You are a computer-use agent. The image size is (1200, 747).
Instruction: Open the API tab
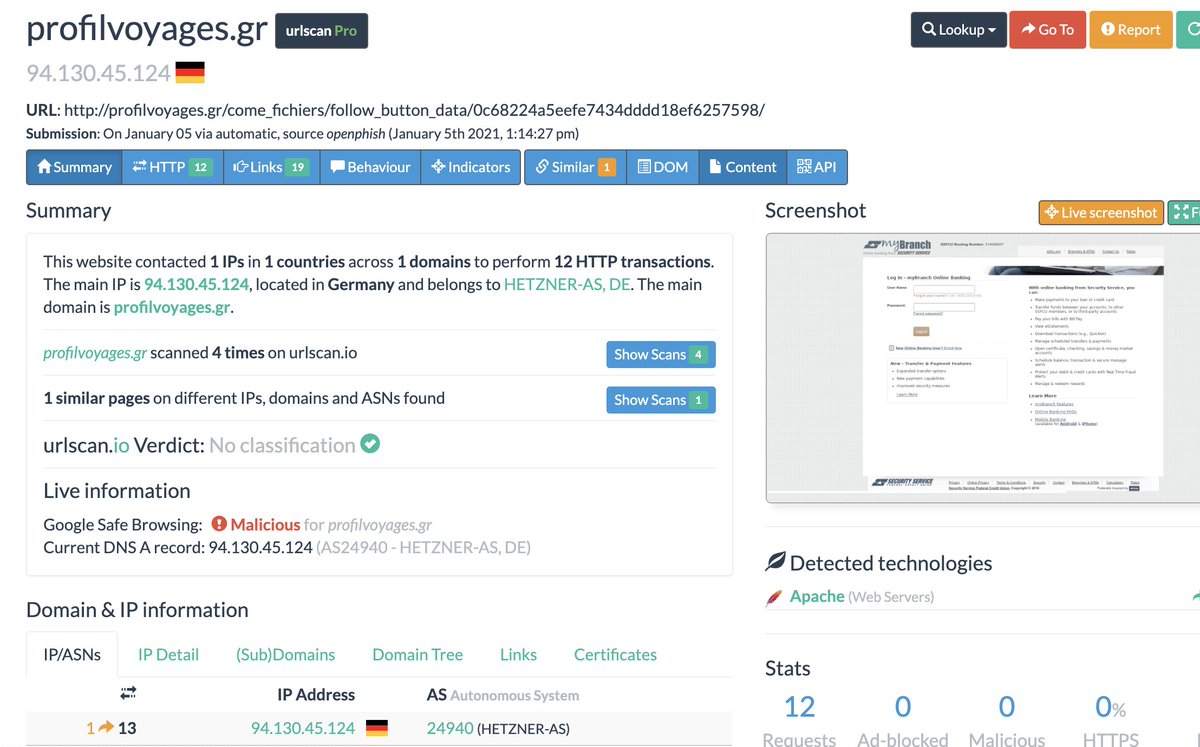coord(817,167)
